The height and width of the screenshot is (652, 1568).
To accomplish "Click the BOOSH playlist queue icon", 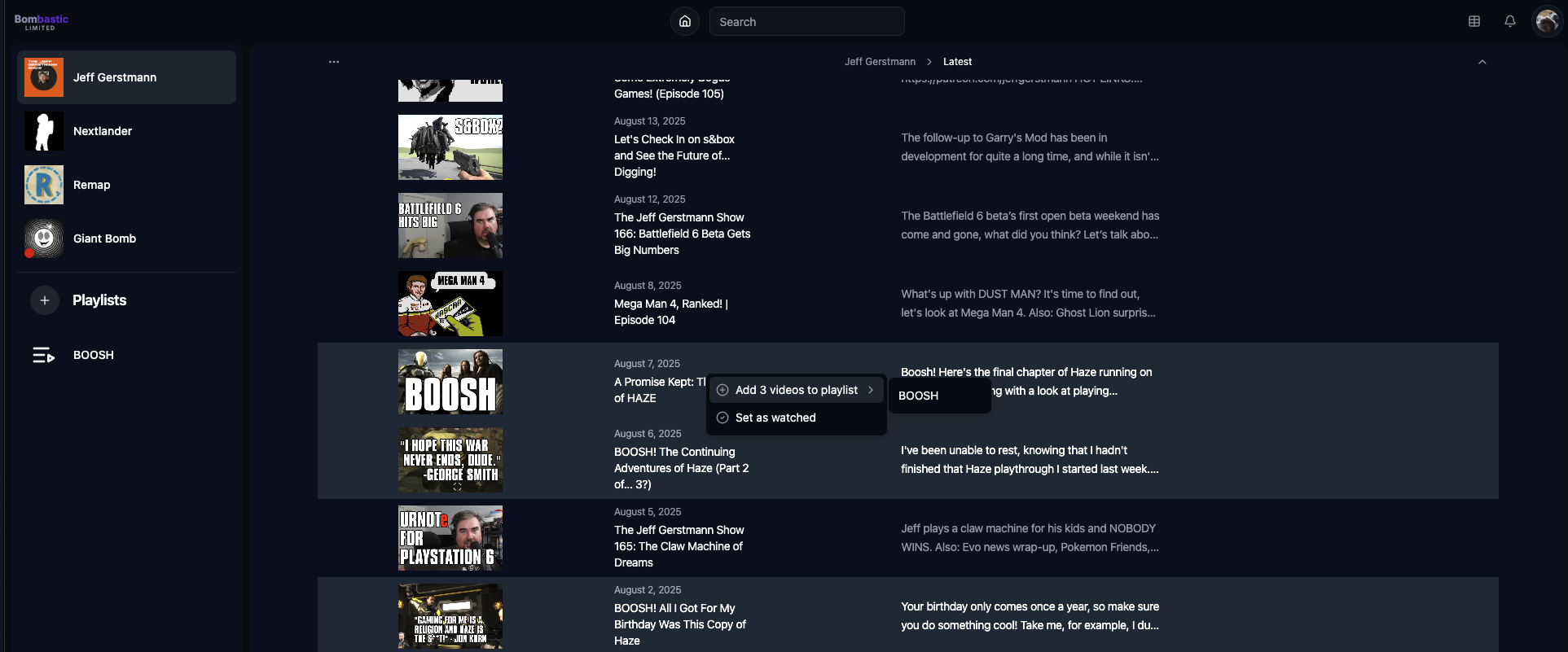I will pos(44,355).
